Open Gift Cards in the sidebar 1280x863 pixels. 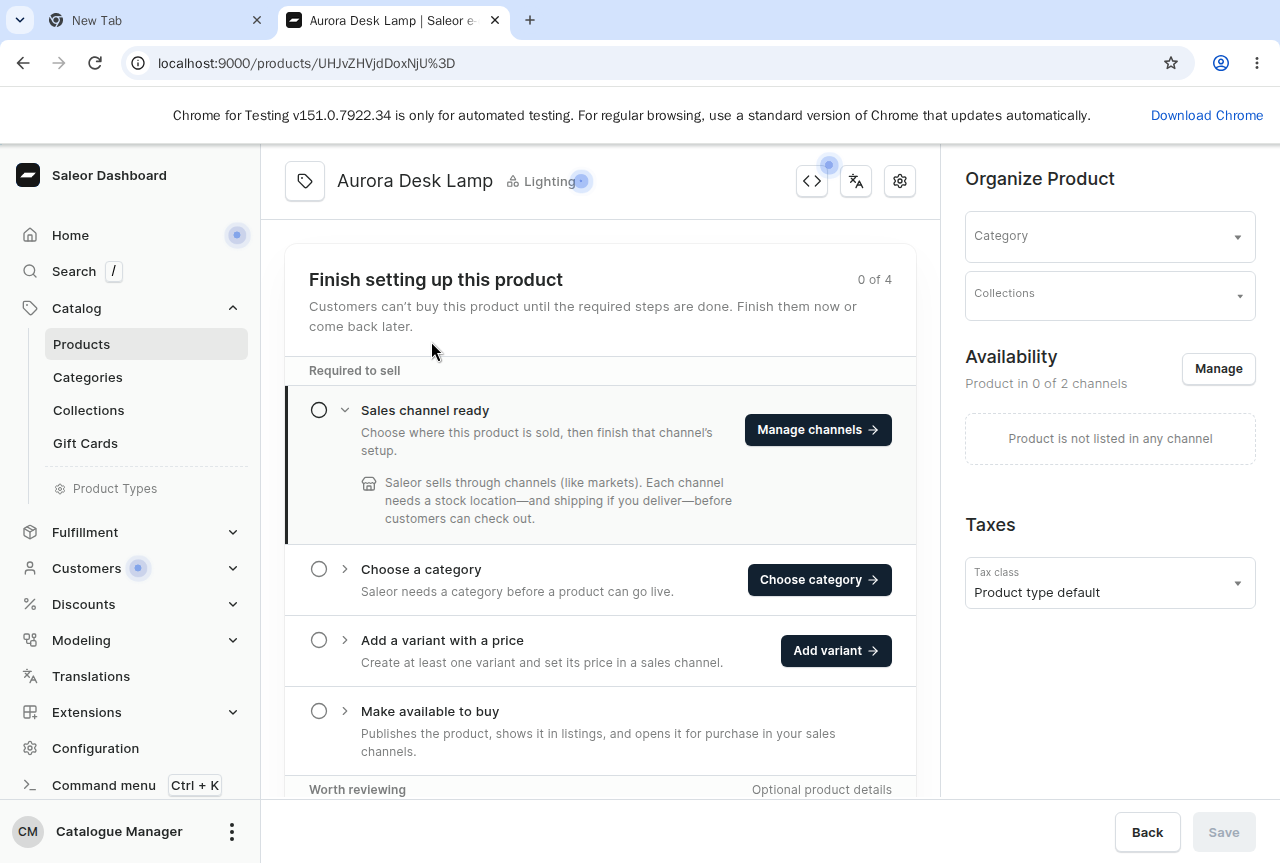146,443
